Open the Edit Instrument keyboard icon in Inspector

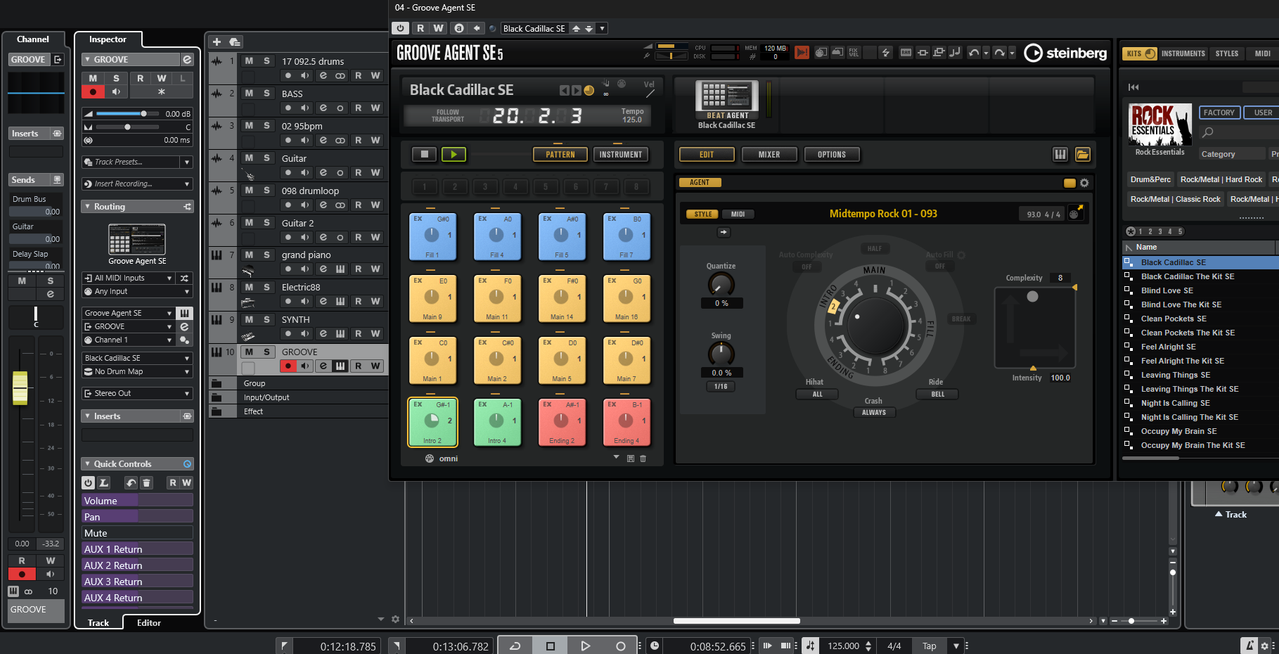point(184,313)
